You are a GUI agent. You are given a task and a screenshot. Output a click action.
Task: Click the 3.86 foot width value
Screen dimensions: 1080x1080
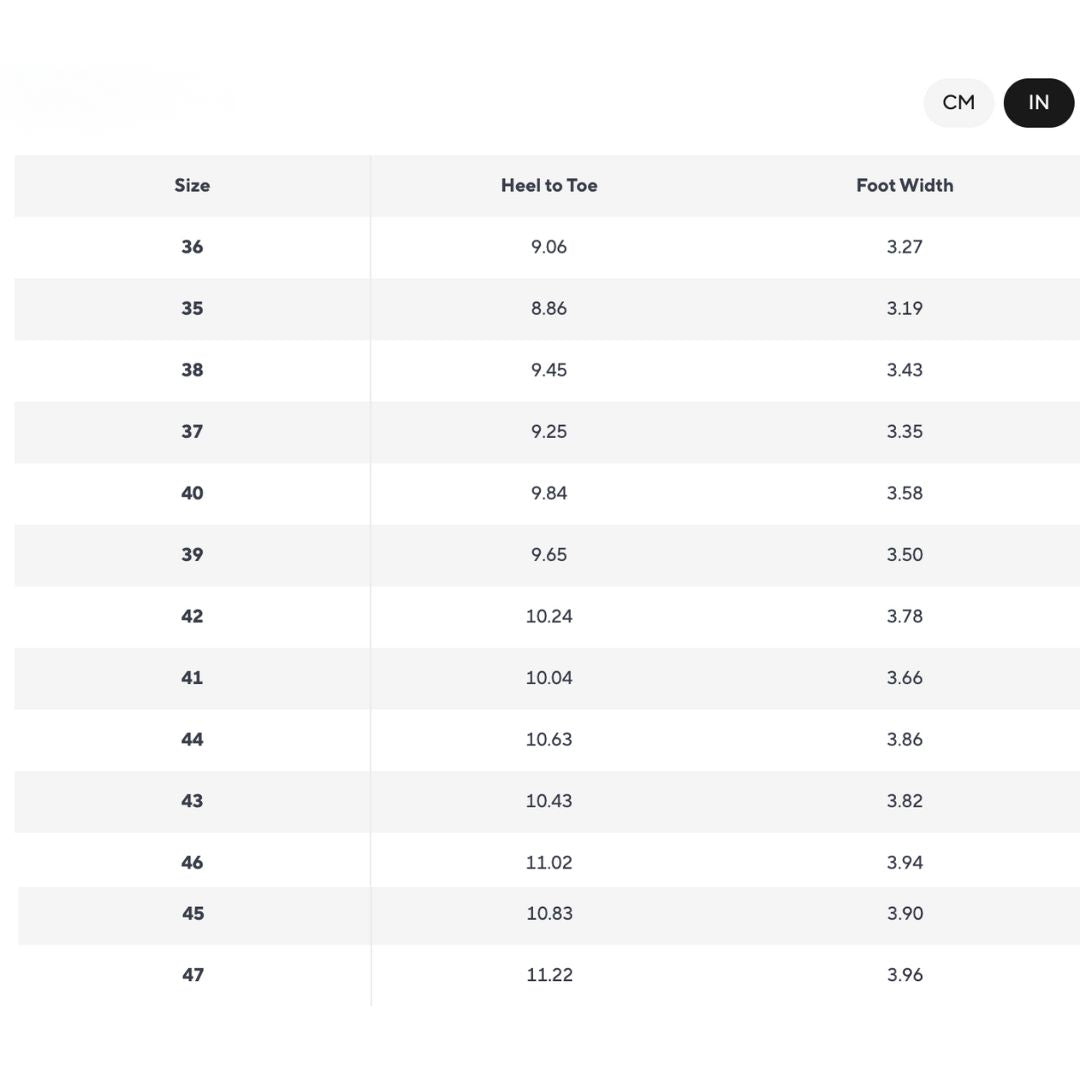click(904, 739)
